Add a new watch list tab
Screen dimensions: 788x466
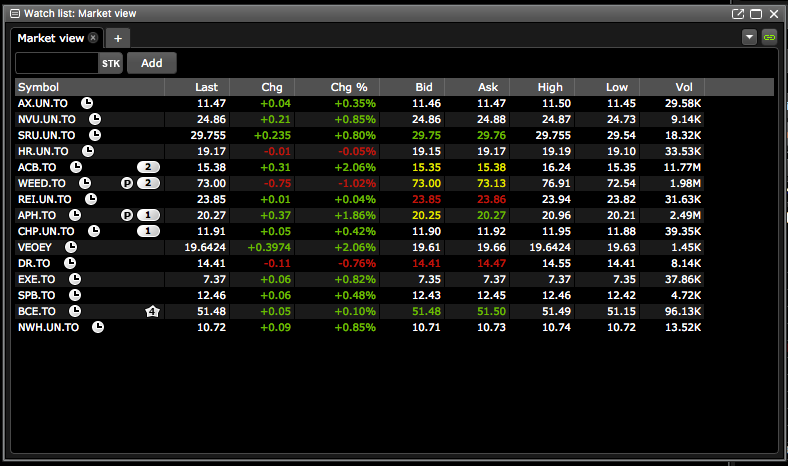118,38
